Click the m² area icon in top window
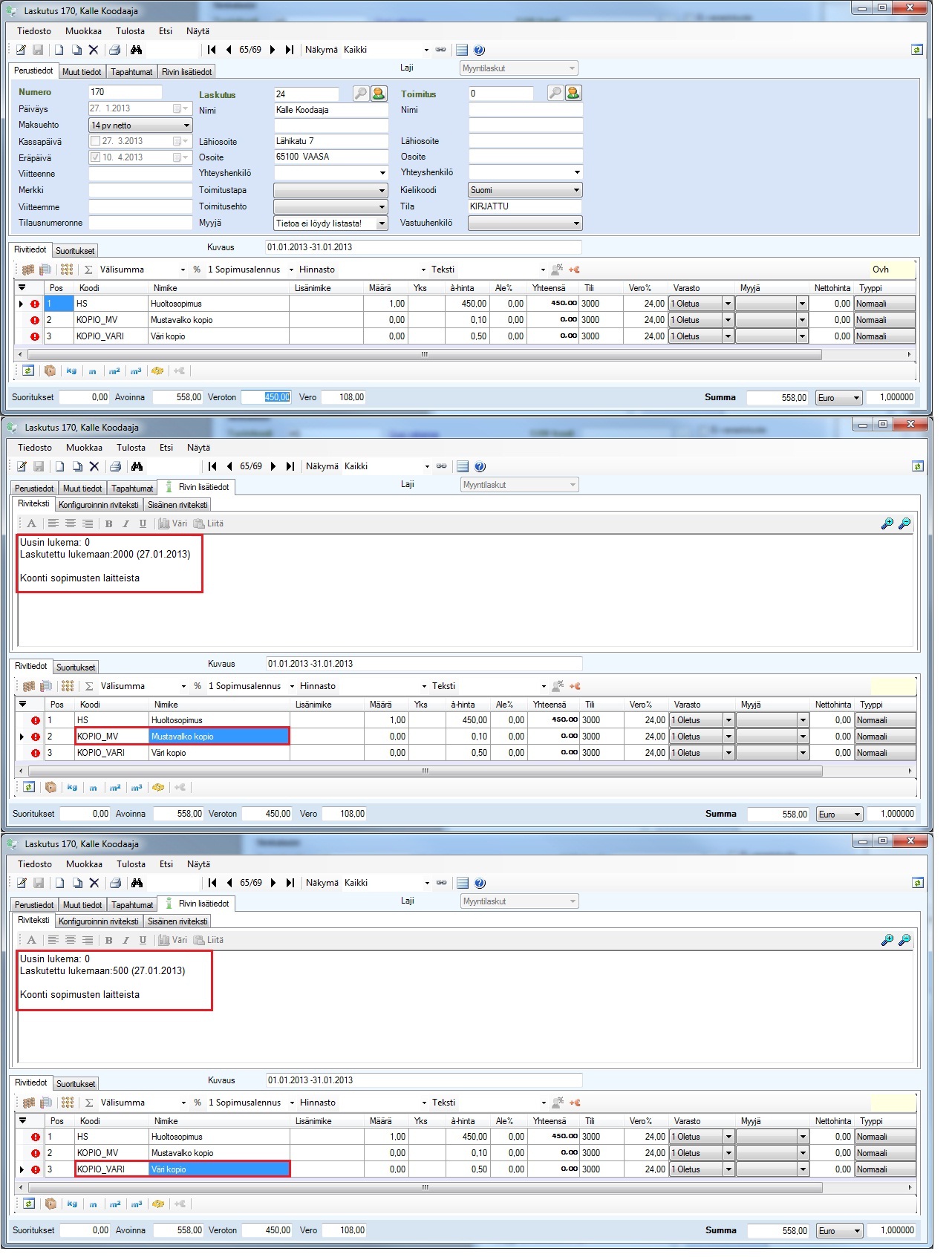The height and width of the screenshot is (1257, 952). point(114,370)
